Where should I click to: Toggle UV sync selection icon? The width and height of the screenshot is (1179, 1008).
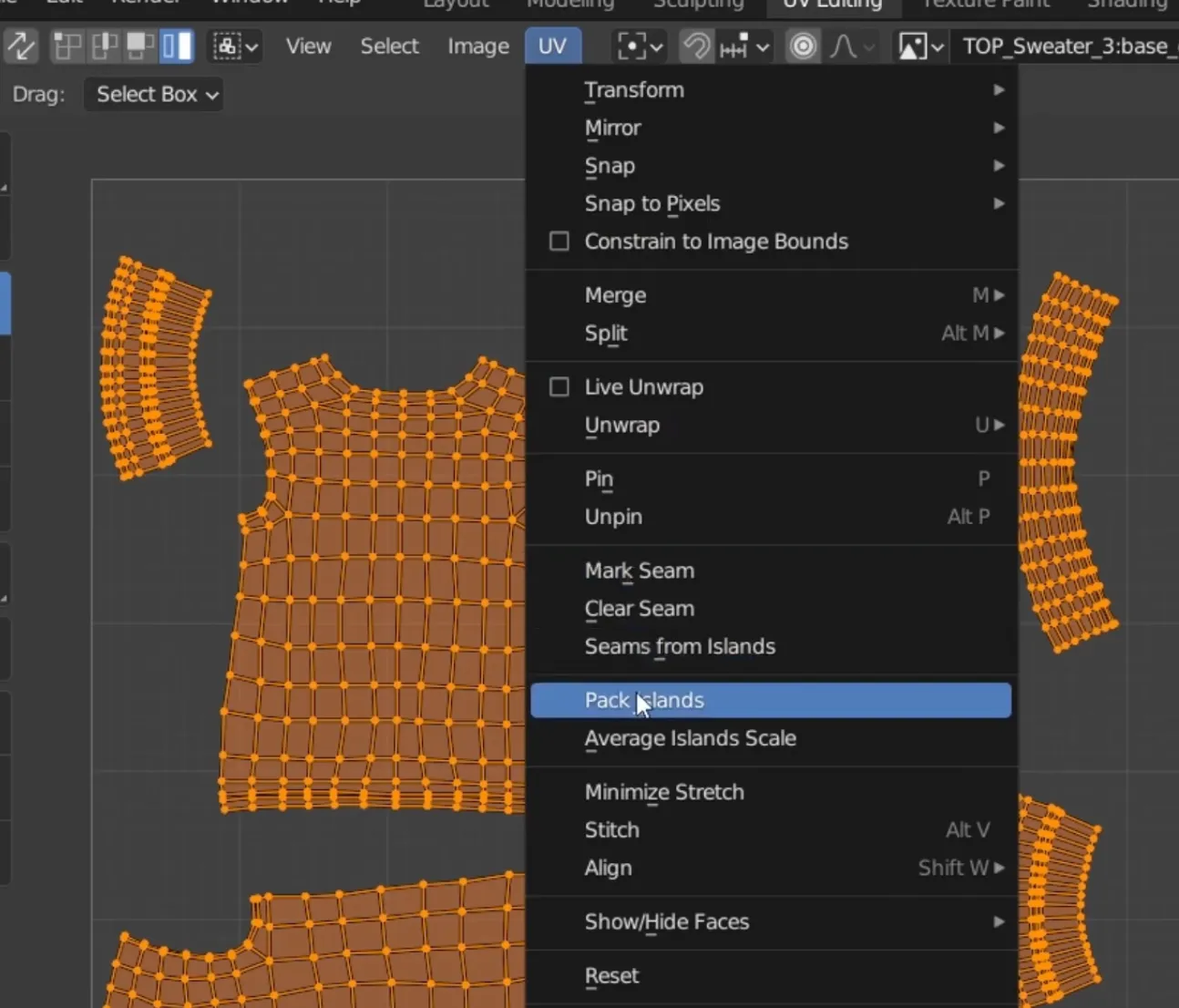point(21,46)
